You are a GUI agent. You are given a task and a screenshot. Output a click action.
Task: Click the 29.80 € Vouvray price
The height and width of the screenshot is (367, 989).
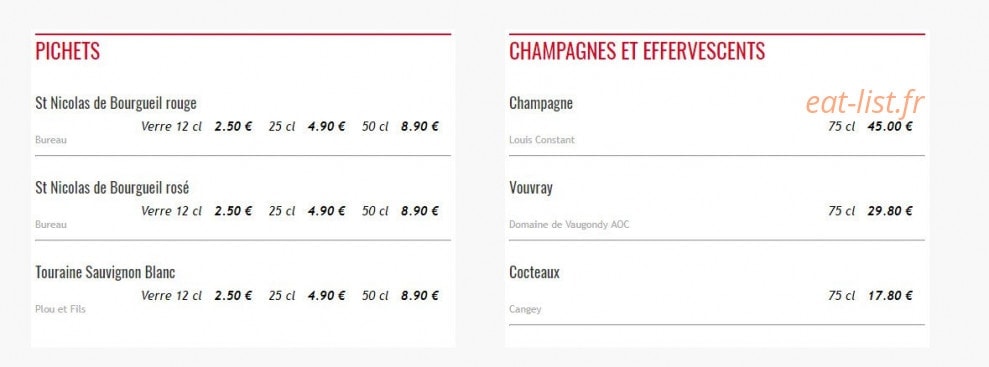pyautogui.click(x=890, y=211)
